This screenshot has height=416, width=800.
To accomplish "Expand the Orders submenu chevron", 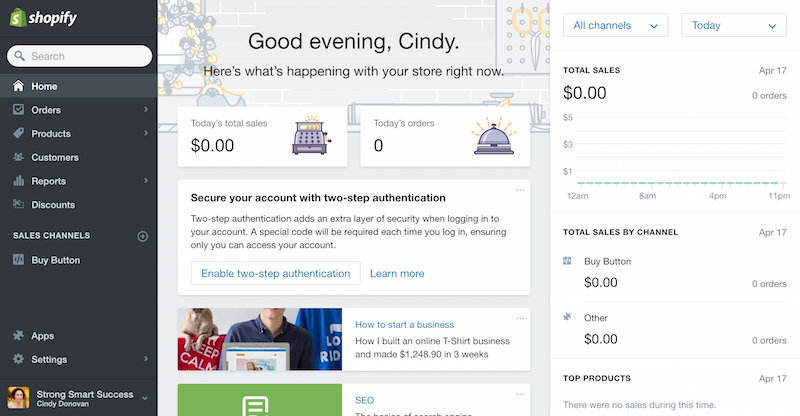I will (x=146, y=110).
